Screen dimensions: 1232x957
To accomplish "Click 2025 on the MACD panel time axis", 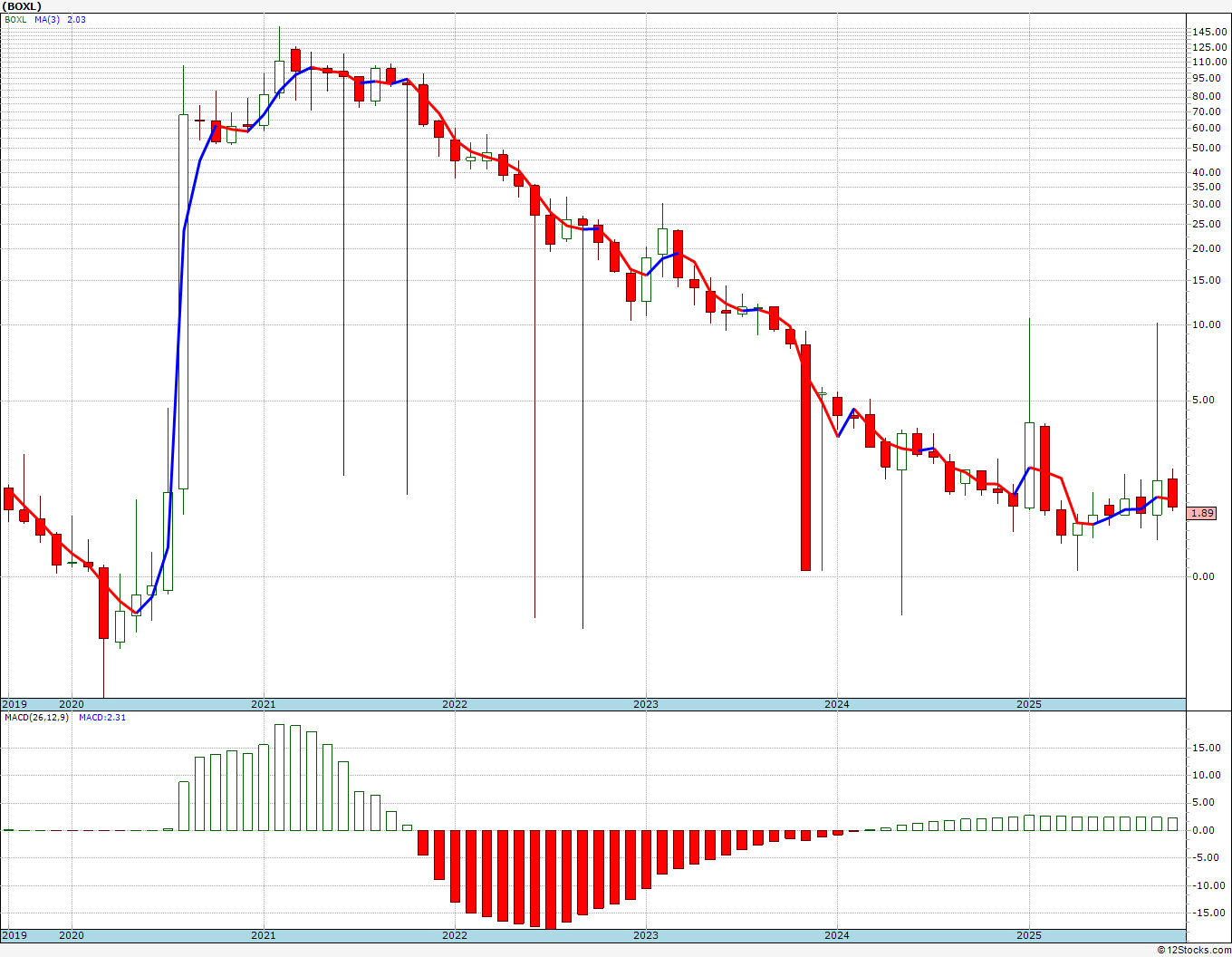I will coord(1028,935).
